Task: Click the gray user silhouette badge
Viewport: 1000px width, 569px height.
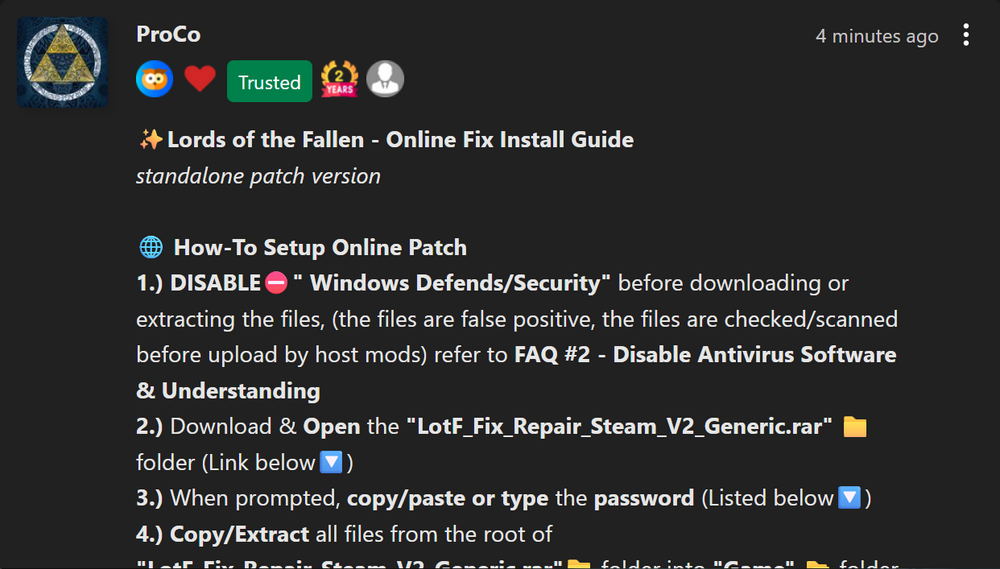Action: [x=385, y=79]
